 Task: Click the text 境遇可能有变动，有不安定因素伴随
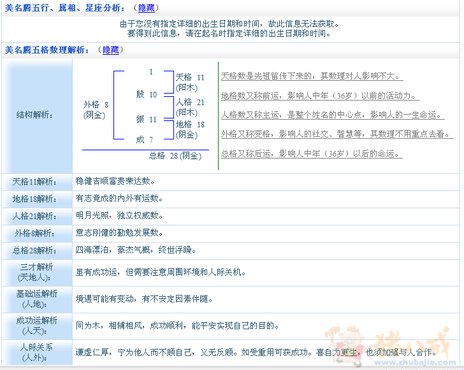(144, 299)
